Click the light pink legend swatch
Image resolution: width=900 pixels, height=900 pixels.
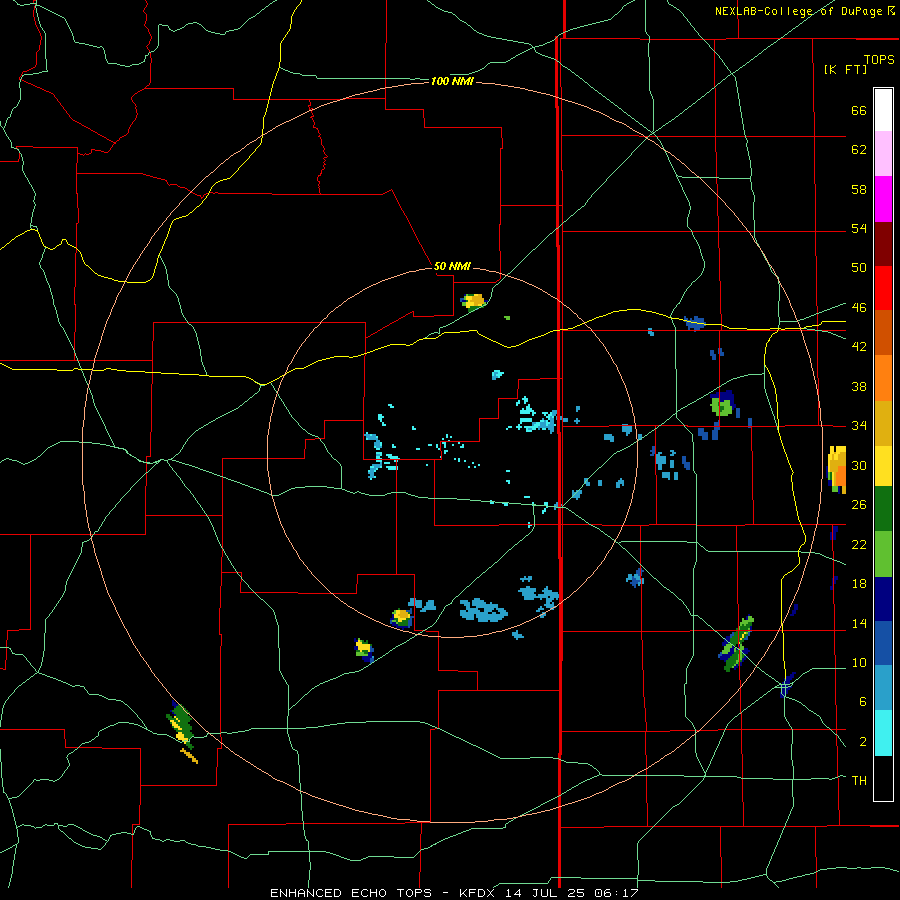tap(883, 153)
